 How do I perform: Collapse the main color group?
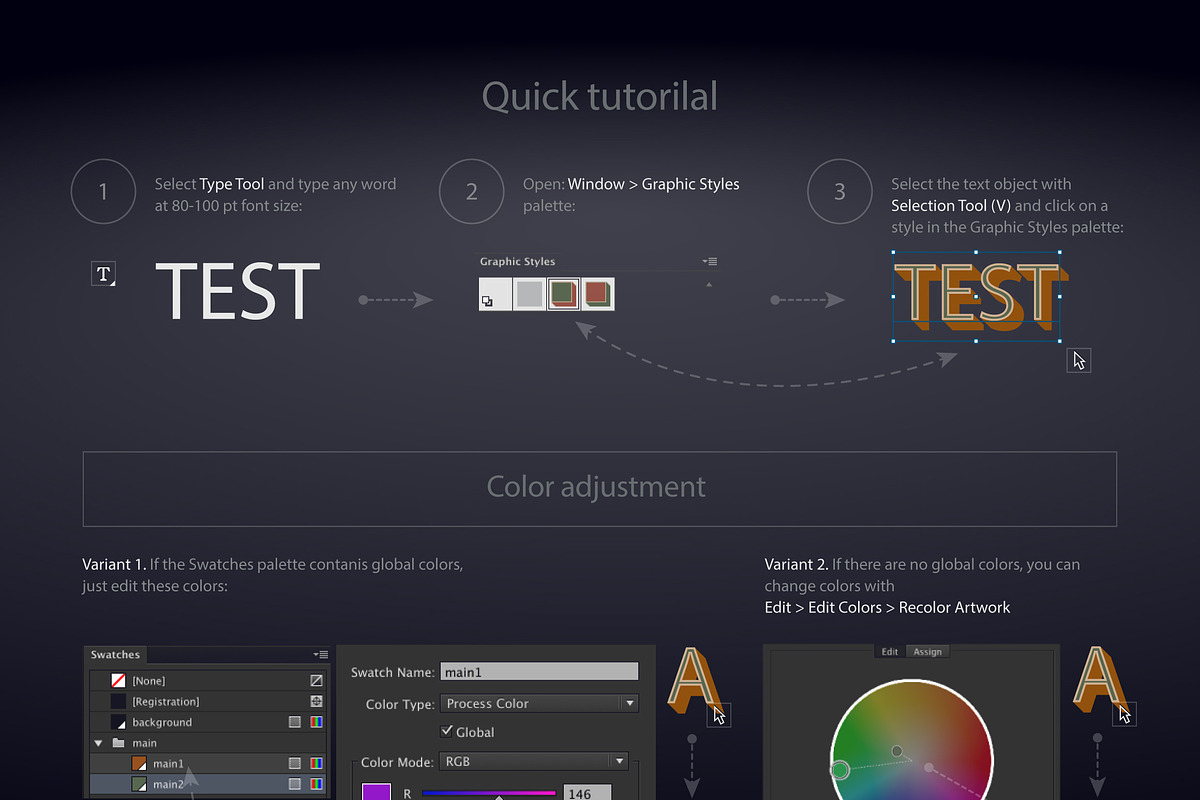[98, 743]
